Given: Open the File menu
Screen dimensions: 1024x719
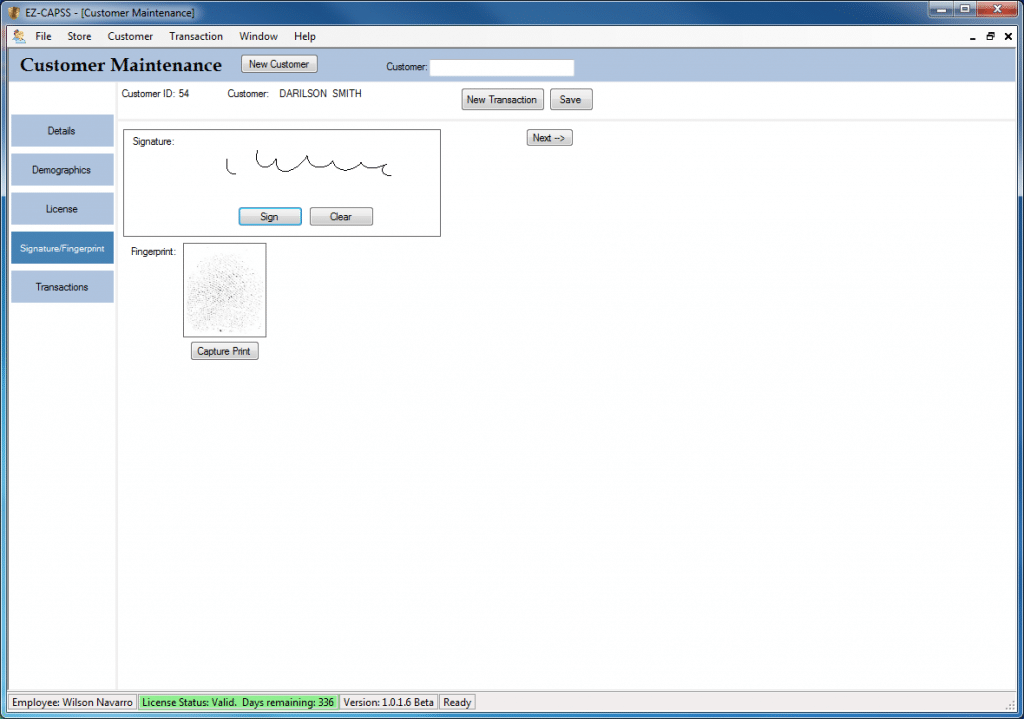Looking at the screenshot, I should [x=43, y=36].
